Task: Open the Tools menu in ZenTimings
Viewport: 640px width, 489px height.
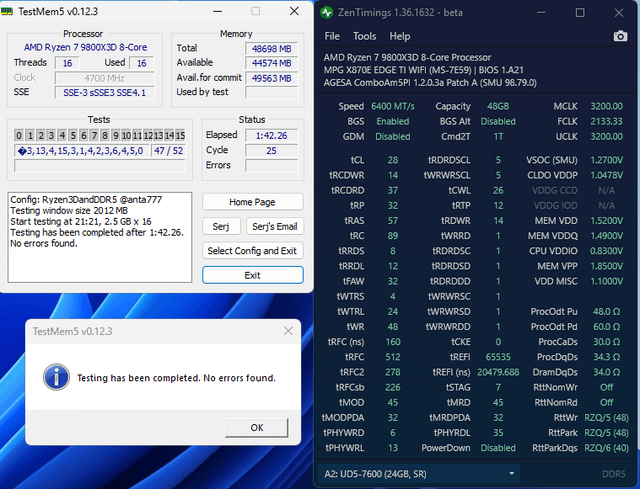Action: 364,36
